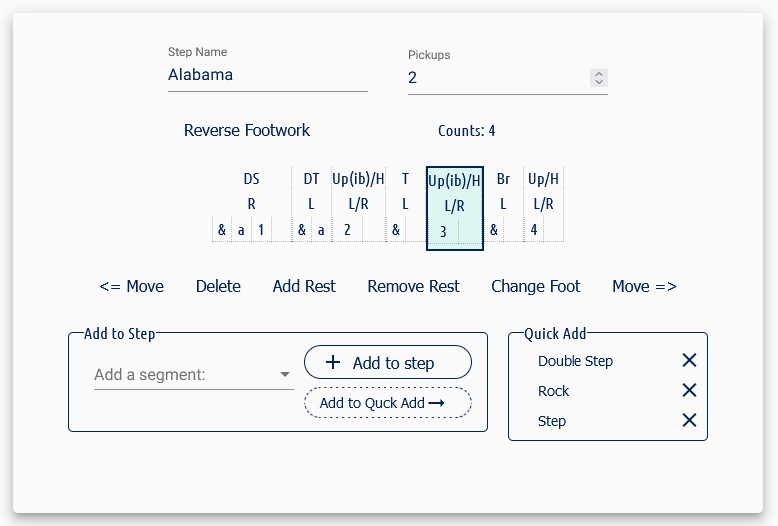Open the Add a segment dropdown
This screenshot has height=526, width=778.
[x=193, y=375]
